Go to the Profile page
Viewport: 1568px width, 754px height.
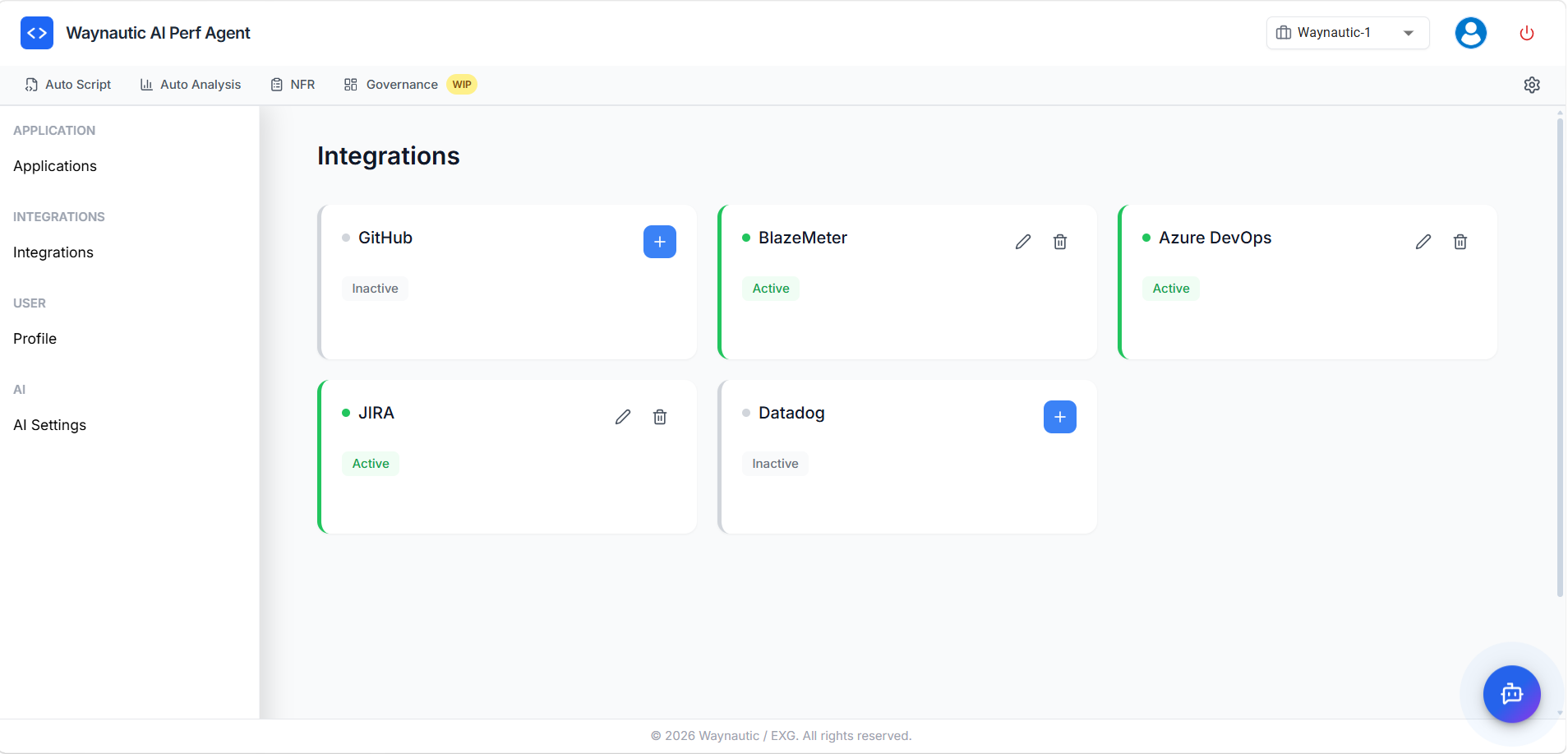(35, 338)
